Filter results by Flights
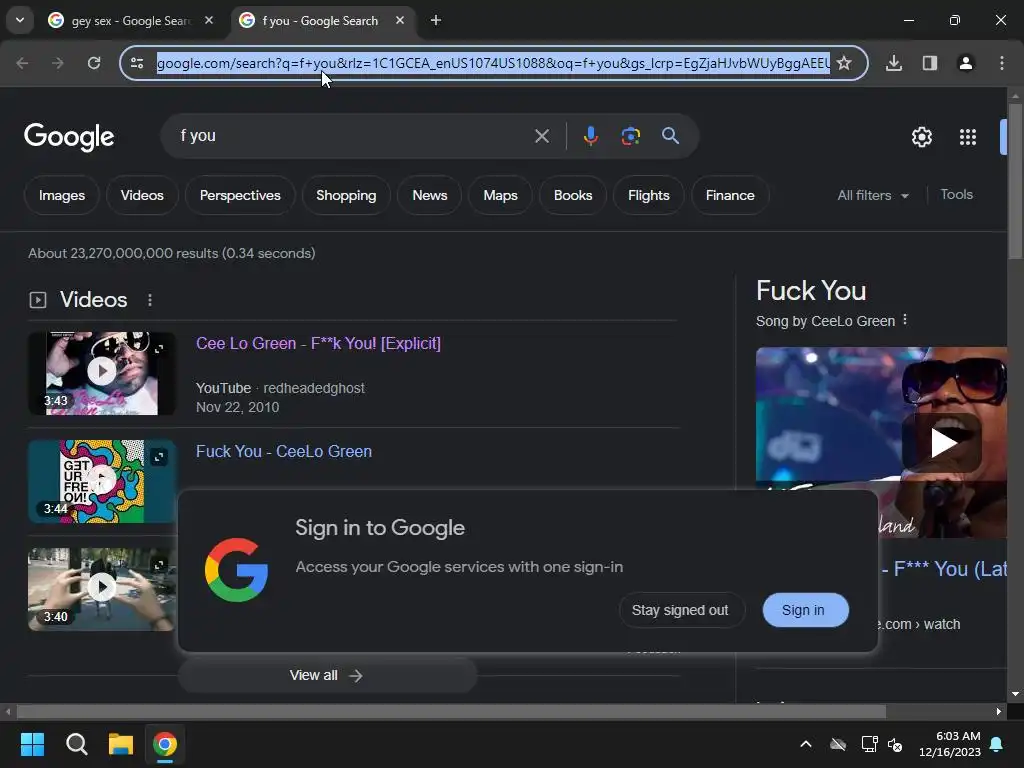The height and width of the screenshot is (768, 1024). point(648,195)
